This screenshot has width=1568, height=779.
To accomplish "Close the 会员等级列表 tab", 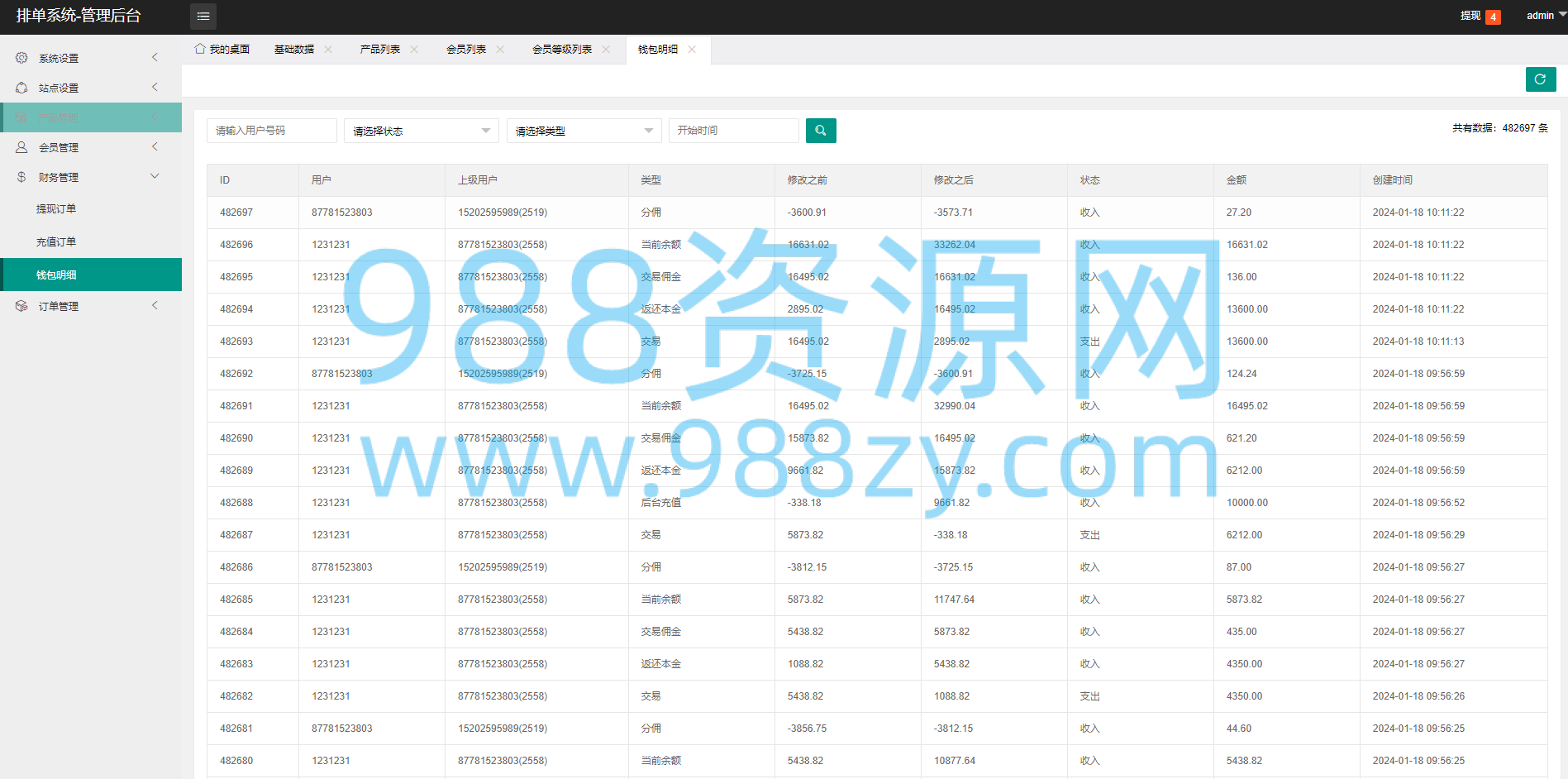I will coord(606,50).
